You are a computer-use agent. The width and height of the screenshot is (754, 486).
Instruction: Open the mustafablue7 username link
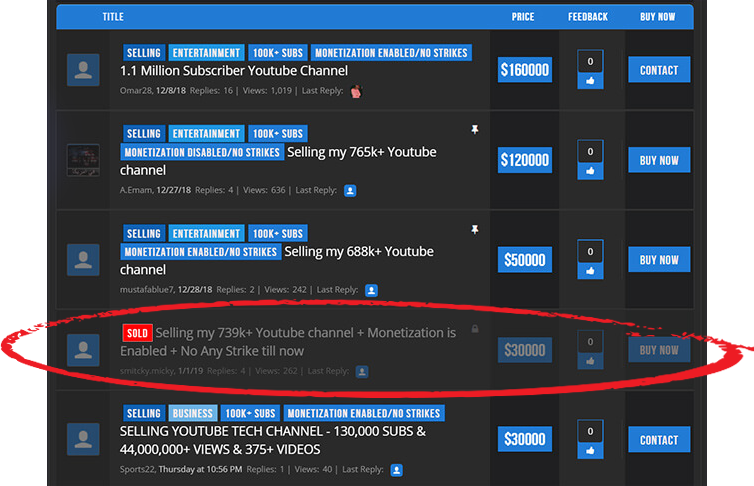tap(147, 290)
